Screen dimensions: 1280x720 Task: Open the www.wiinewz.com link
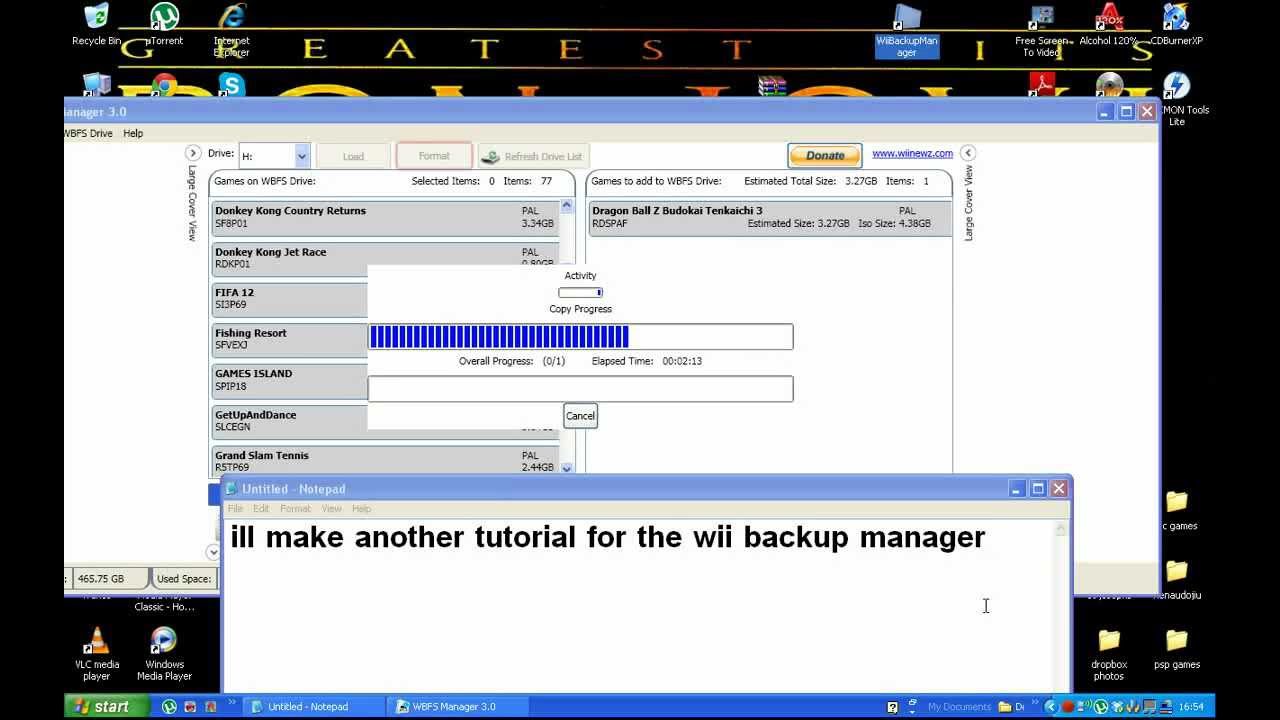coord(912,154)
